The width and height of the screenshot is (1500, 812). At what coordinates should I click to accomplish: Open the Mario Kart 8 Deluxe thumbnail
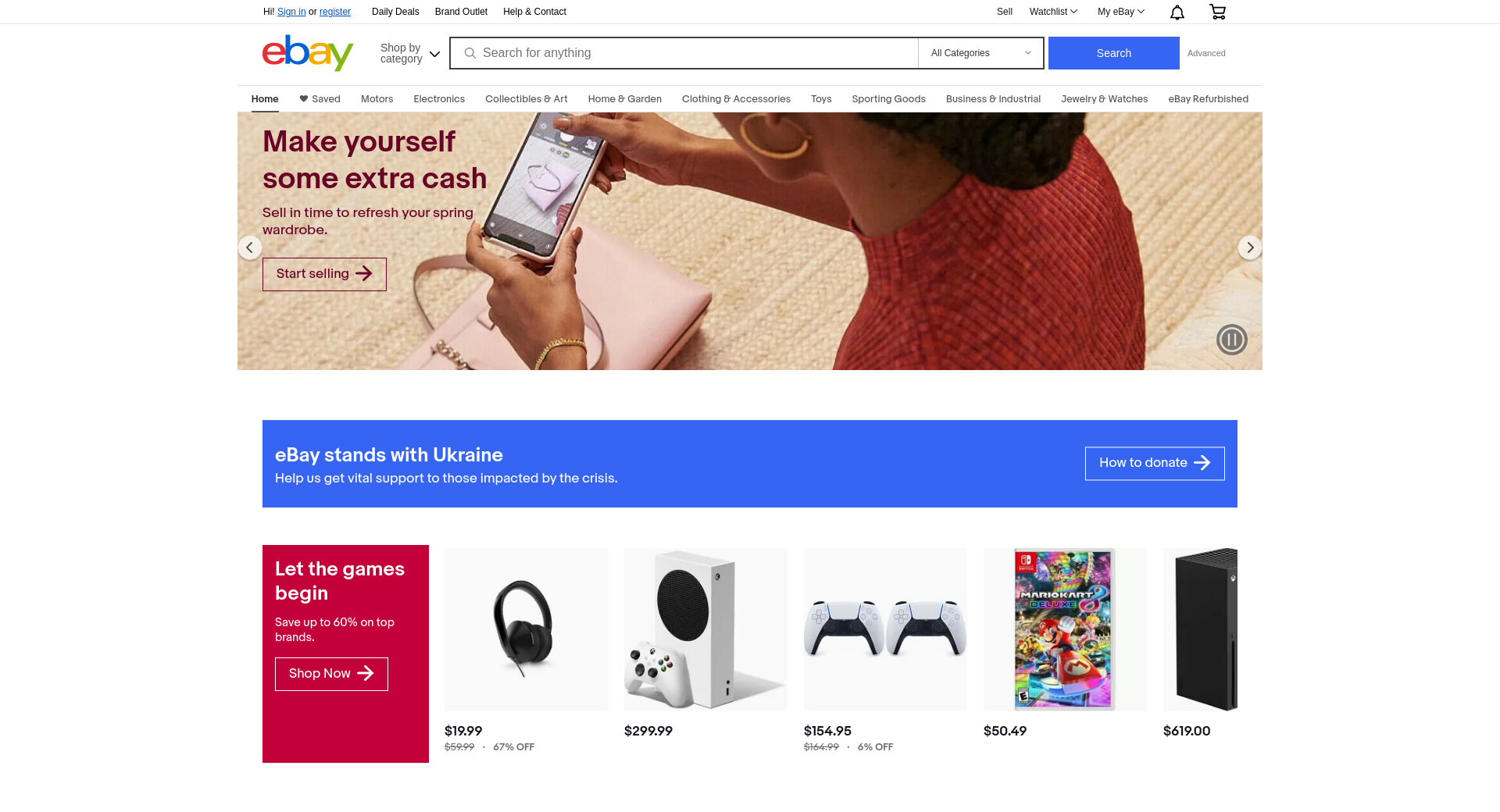coord(1065,629)
